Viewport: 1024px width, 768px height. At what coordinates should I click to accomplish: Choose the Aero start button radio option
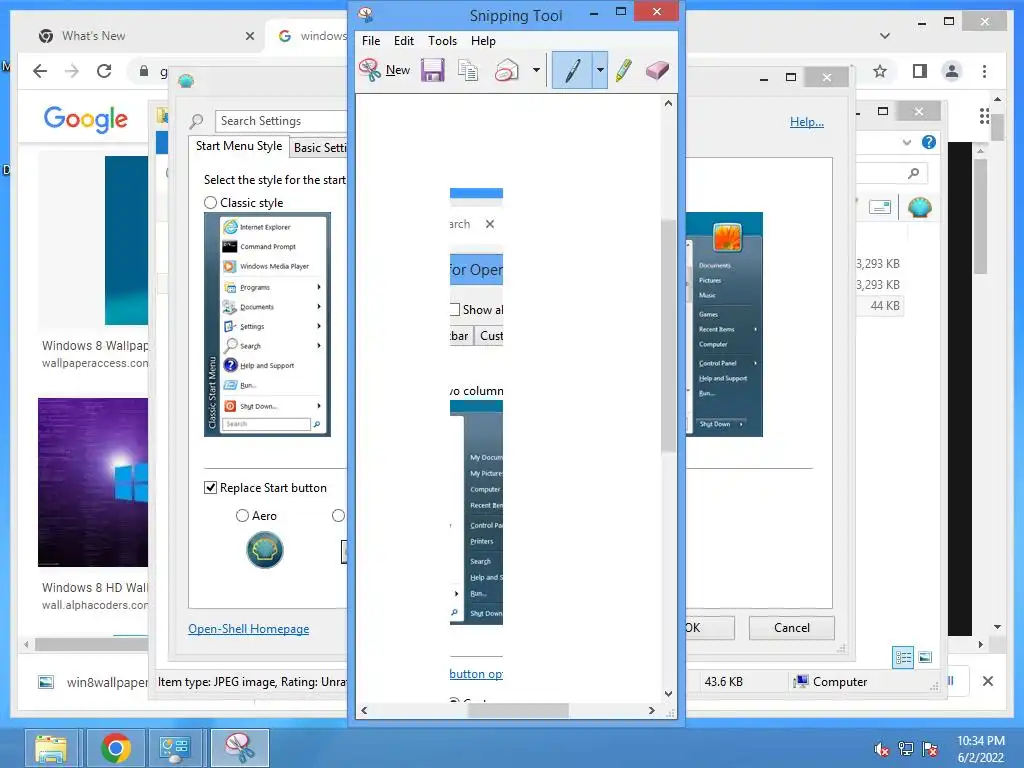tap(242, 516)
